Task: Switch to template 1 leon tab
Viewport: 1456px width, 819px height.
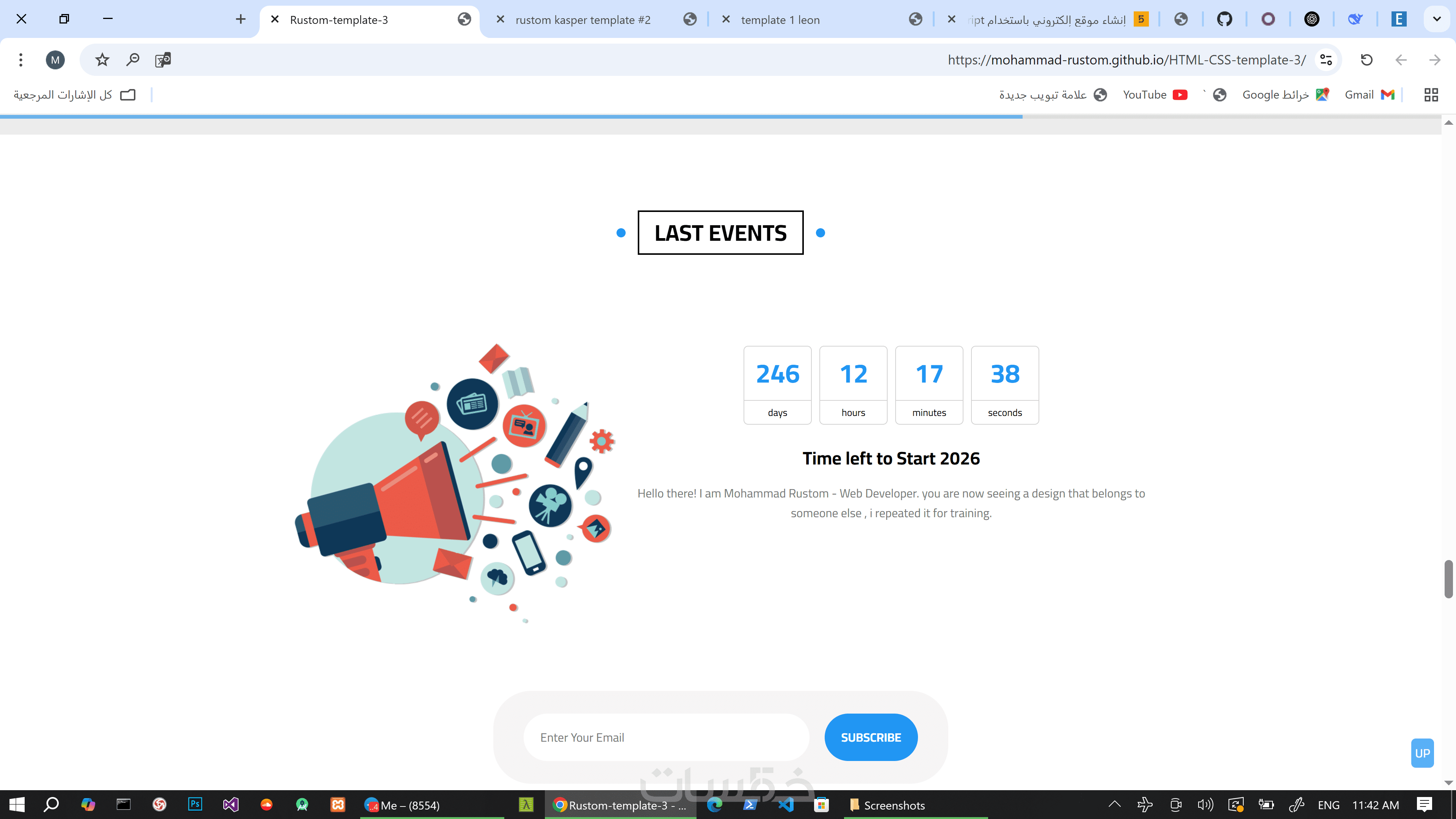Action: pyautogui.click(x=780, y=20)
